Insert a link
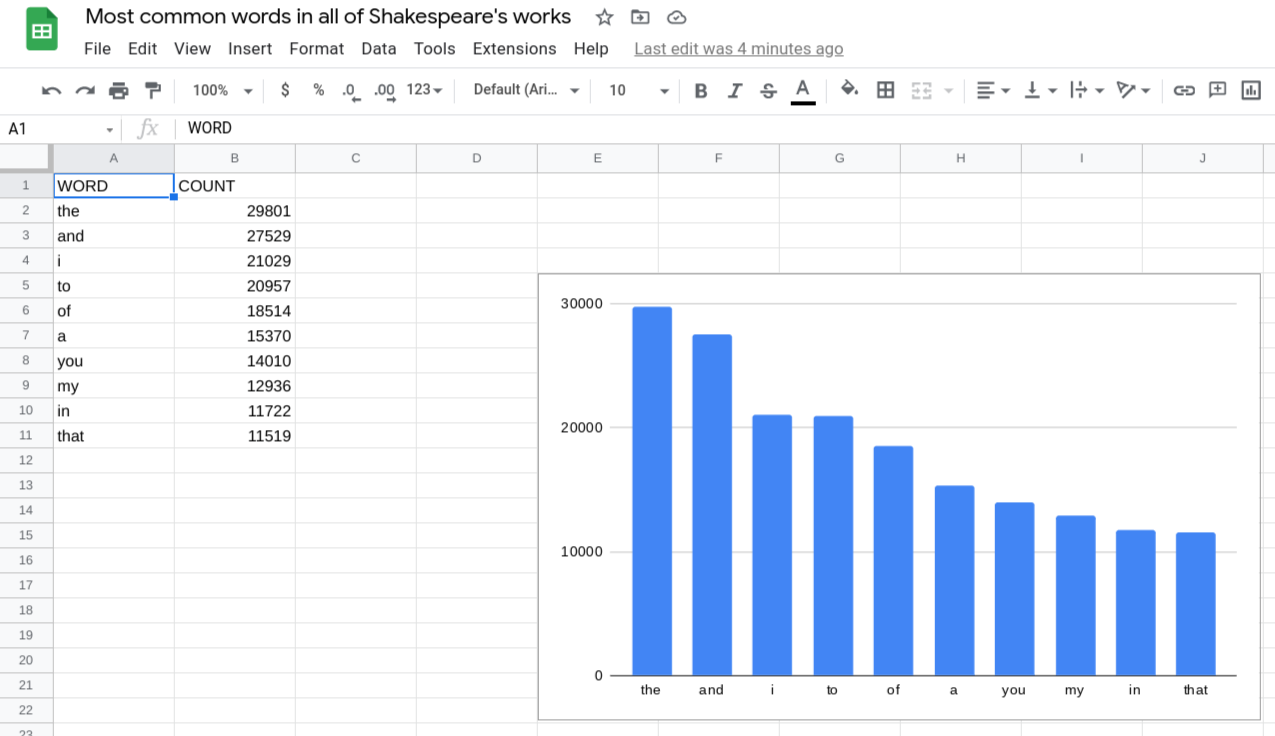The height and width of the screenshot is (736, 1275). (1186, 90)
